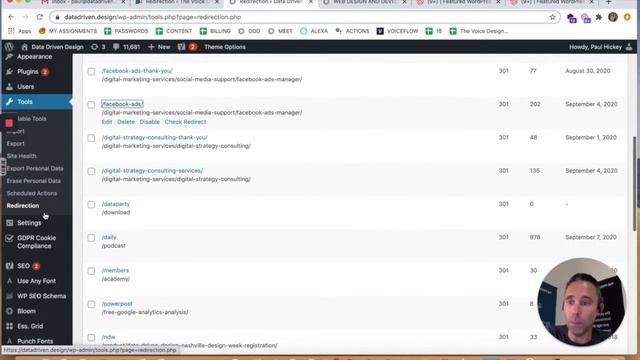
Task: Check the /ndw redirect checkbox
Action: click(x=91, y=338)
